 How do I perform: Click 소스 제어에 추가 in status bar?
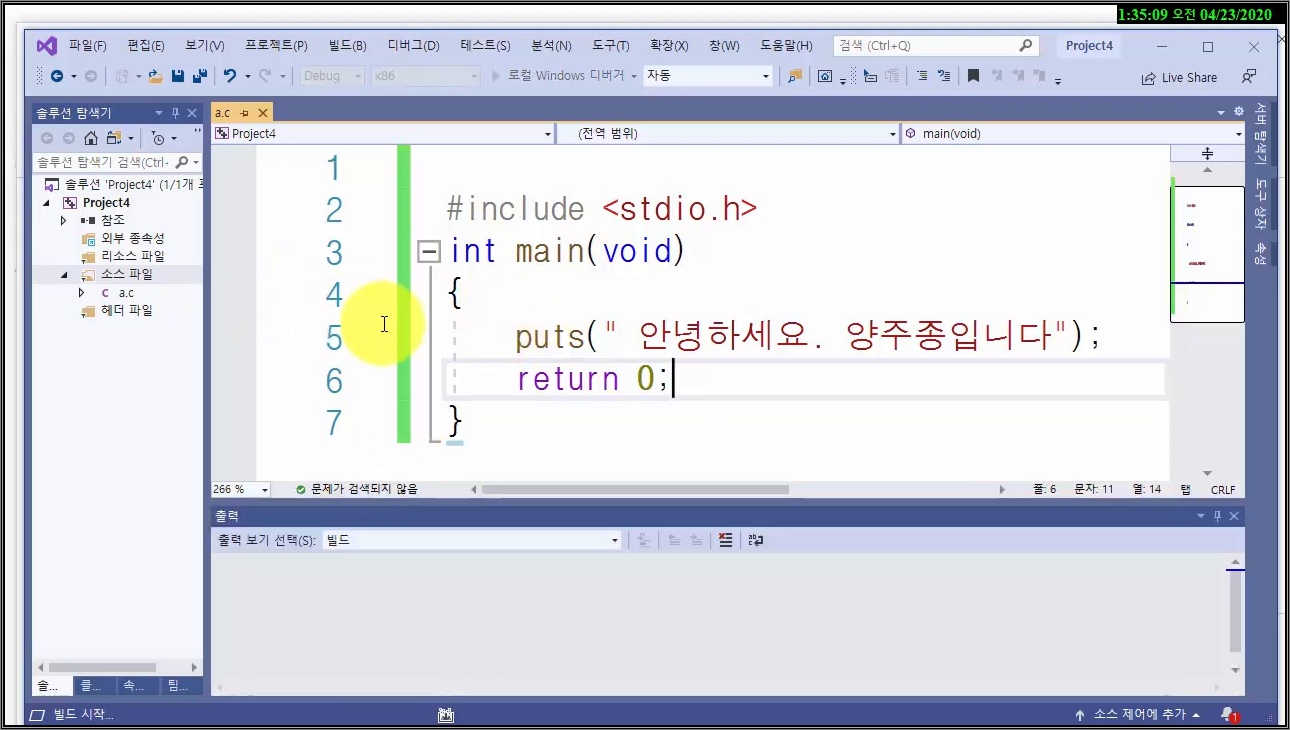click(x=1138, y=715)
